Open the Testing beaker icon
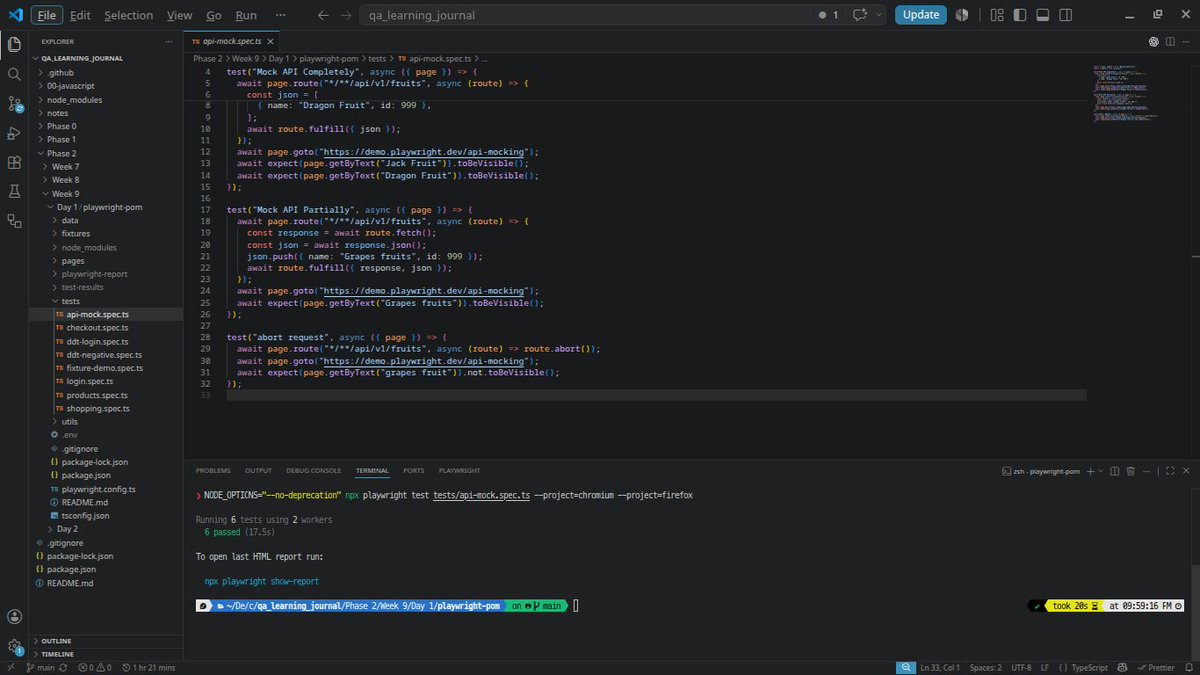This screenshot has height=675, width=1200. (x=14, y=191)
